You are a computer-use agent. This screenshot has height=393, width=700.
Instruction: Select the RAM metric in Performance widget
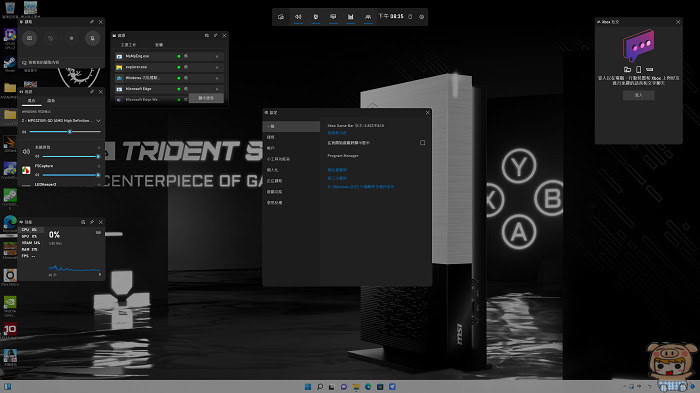tap(30, 250)
